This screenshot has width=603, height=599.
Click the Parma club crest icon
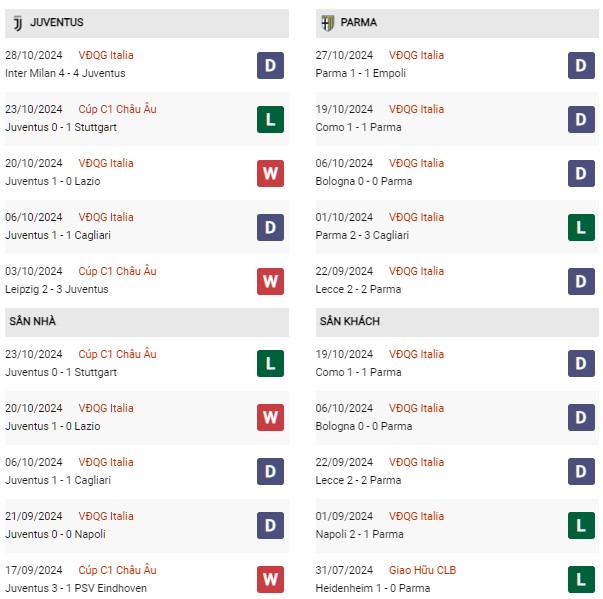[328, 23]
